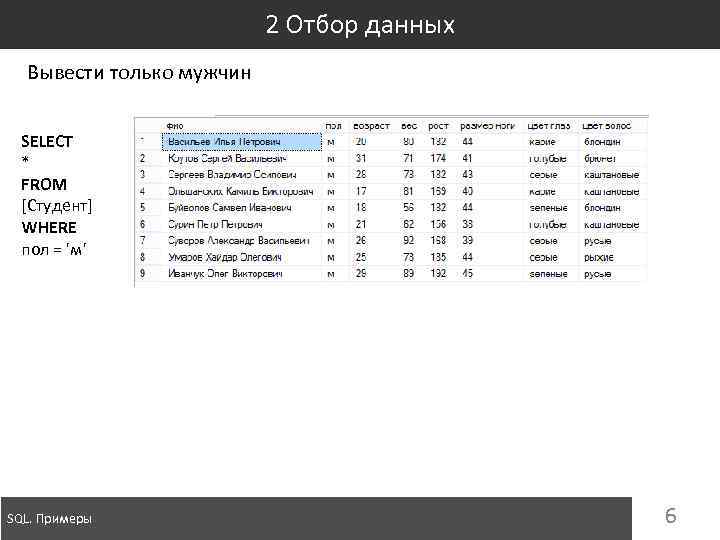
Task: Click 'зеленые' eye color in Буйволов row
Action: pos(549,208)
